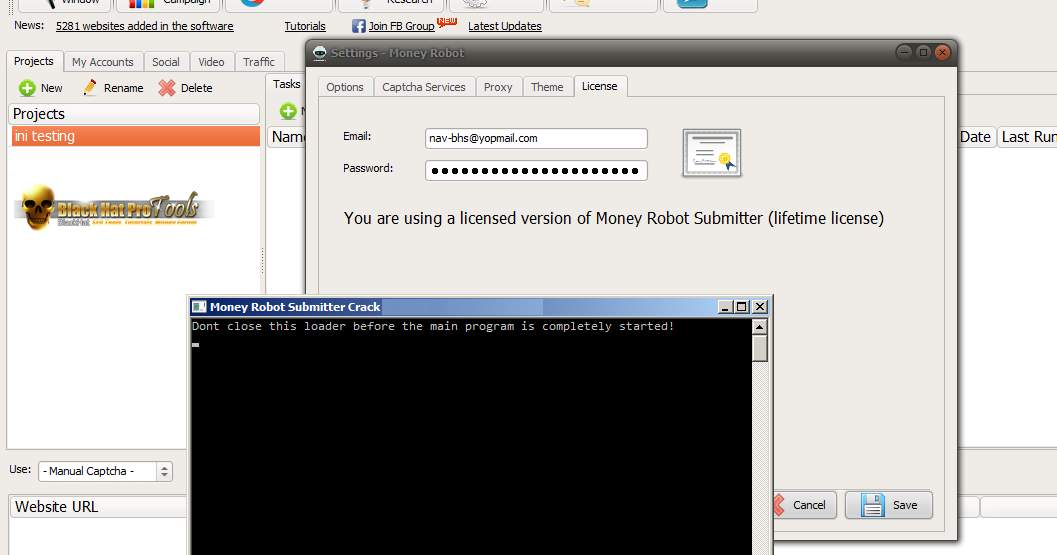Screen dimensions: 1057x555
Task: Click the Research toolbar button
Action: pyautogui.click(x=390, y=3)
